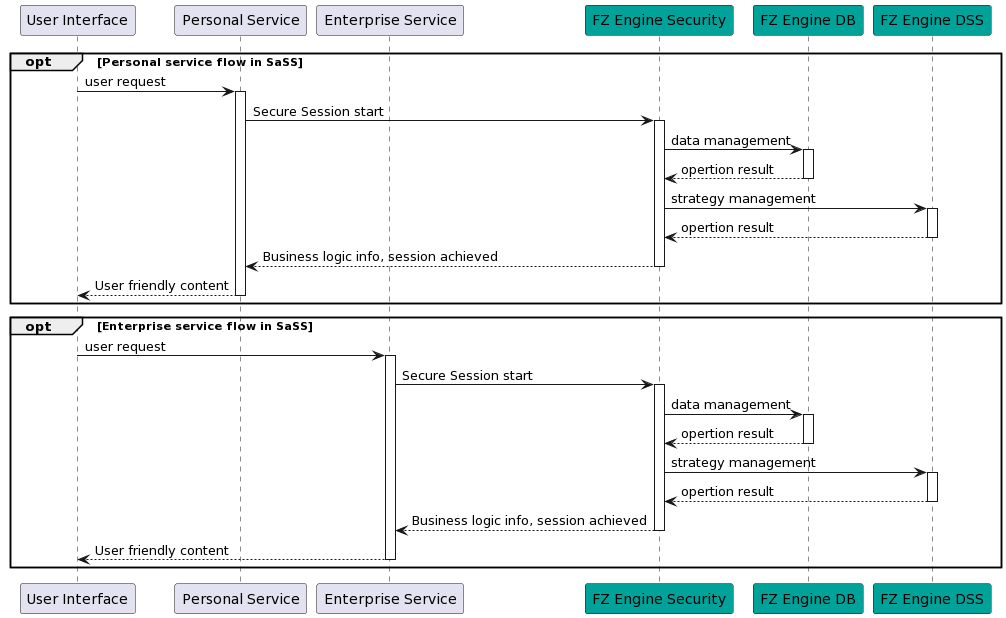The width and height of the screenshot is (1006, 618).
Task: Click the Secure Session start message from Enterprise Service
Action: tap(467, 376)
